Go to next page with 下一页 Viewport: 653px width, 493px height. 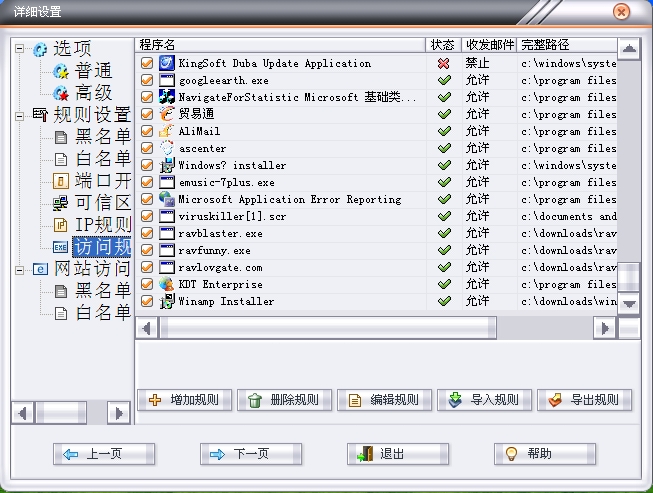pyautogui.click(x=251, y=454)
